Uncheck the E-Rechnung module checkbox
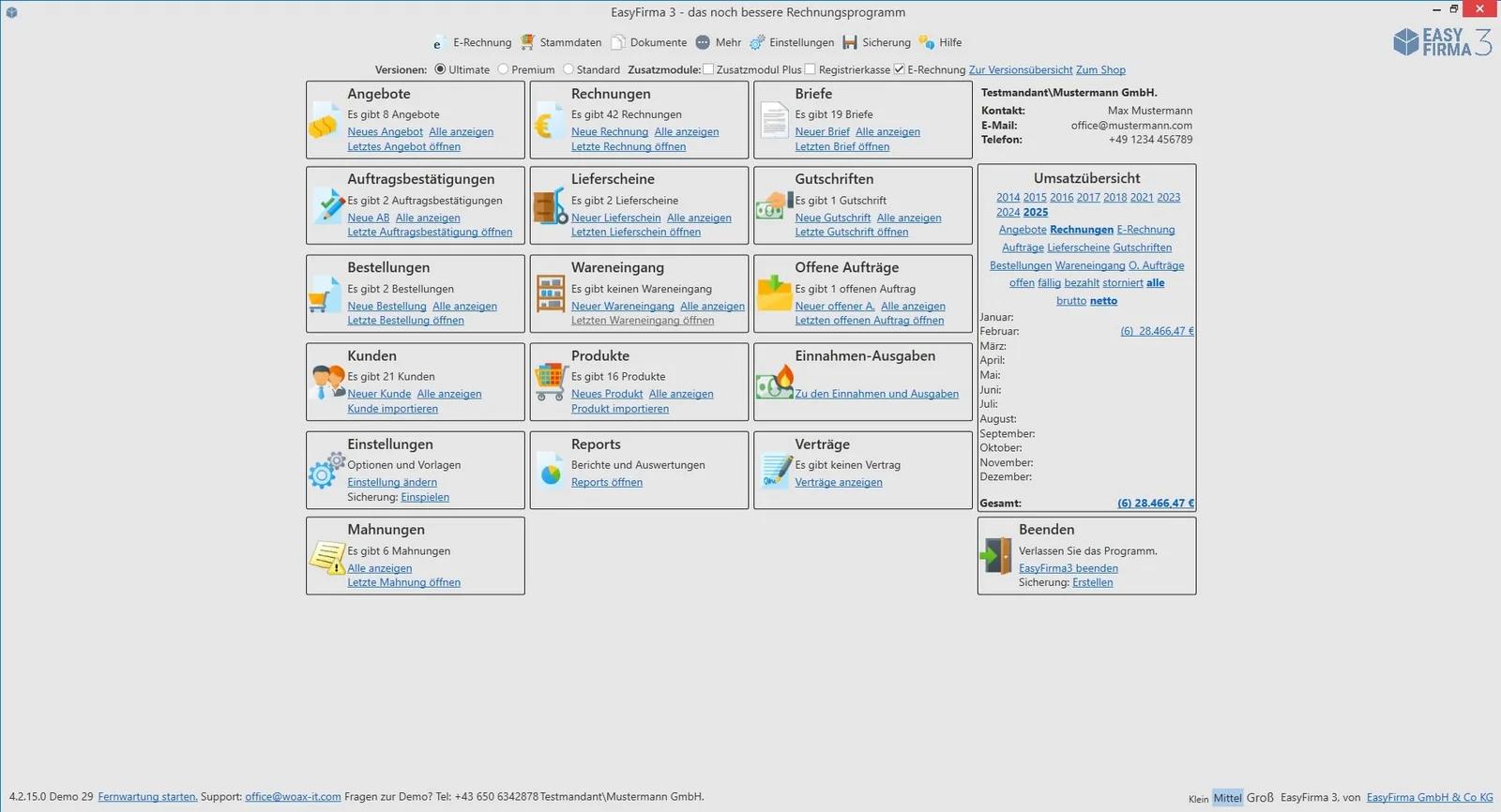 [900, 69]
